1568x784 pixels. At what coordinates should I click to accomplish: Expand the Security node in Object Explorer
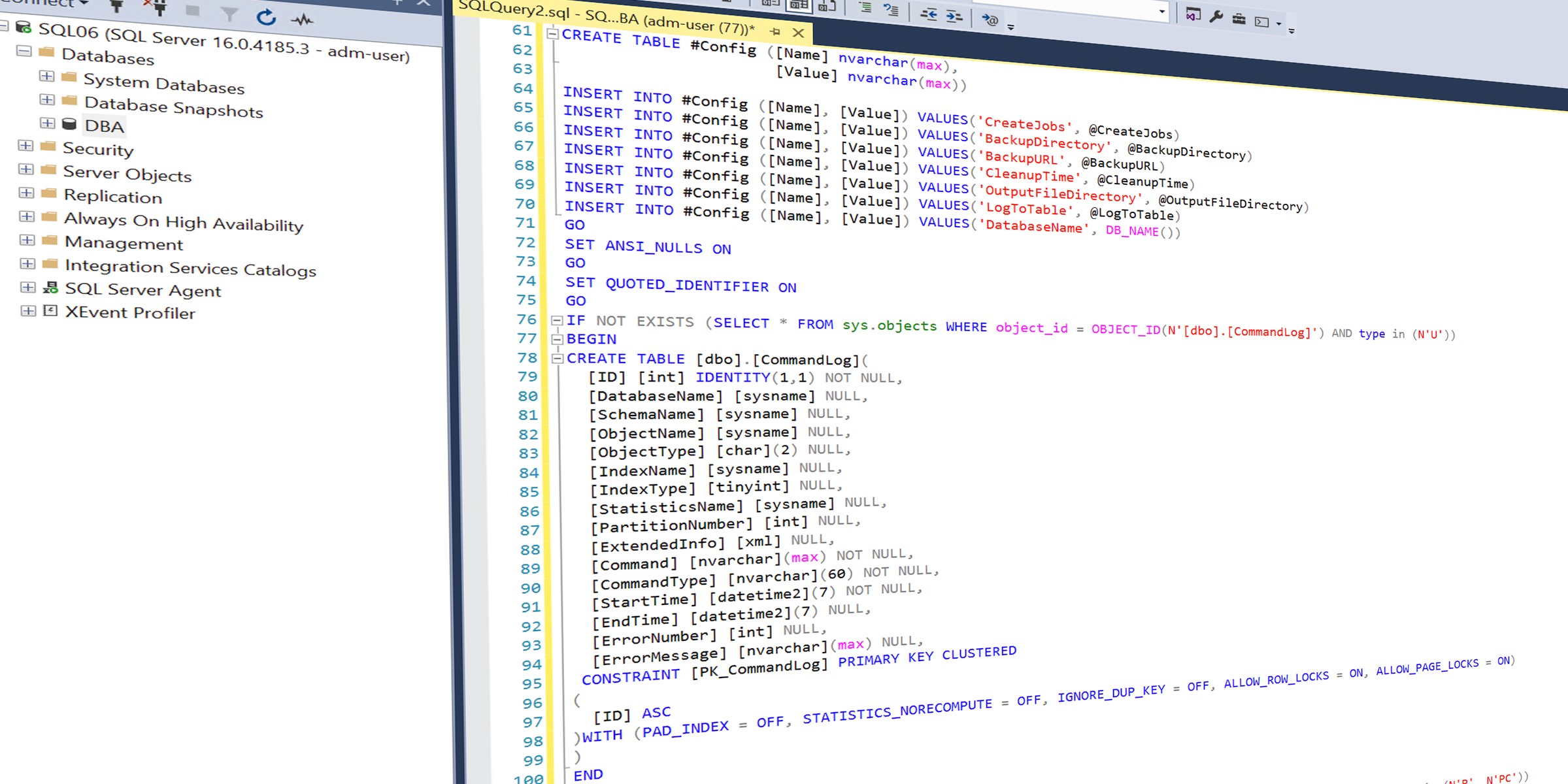(27, 146)
